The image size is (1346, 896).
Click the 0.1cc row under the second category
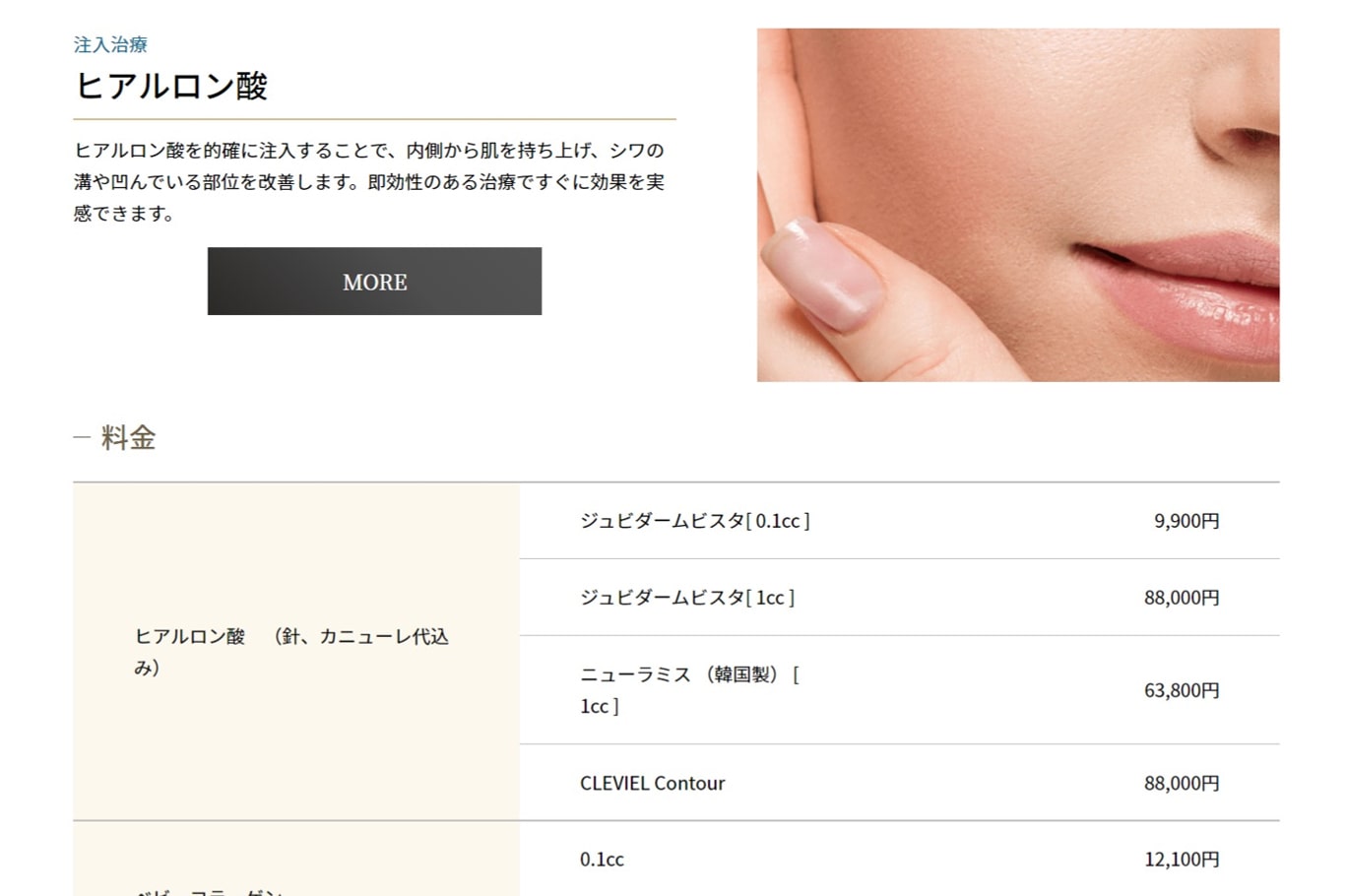click(900, 859)
